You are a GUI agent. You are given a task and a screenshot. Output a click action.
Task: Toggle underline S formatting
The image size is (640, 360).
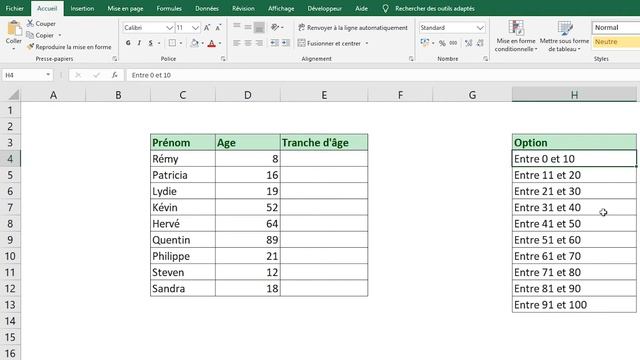click(x=150, y=43)
